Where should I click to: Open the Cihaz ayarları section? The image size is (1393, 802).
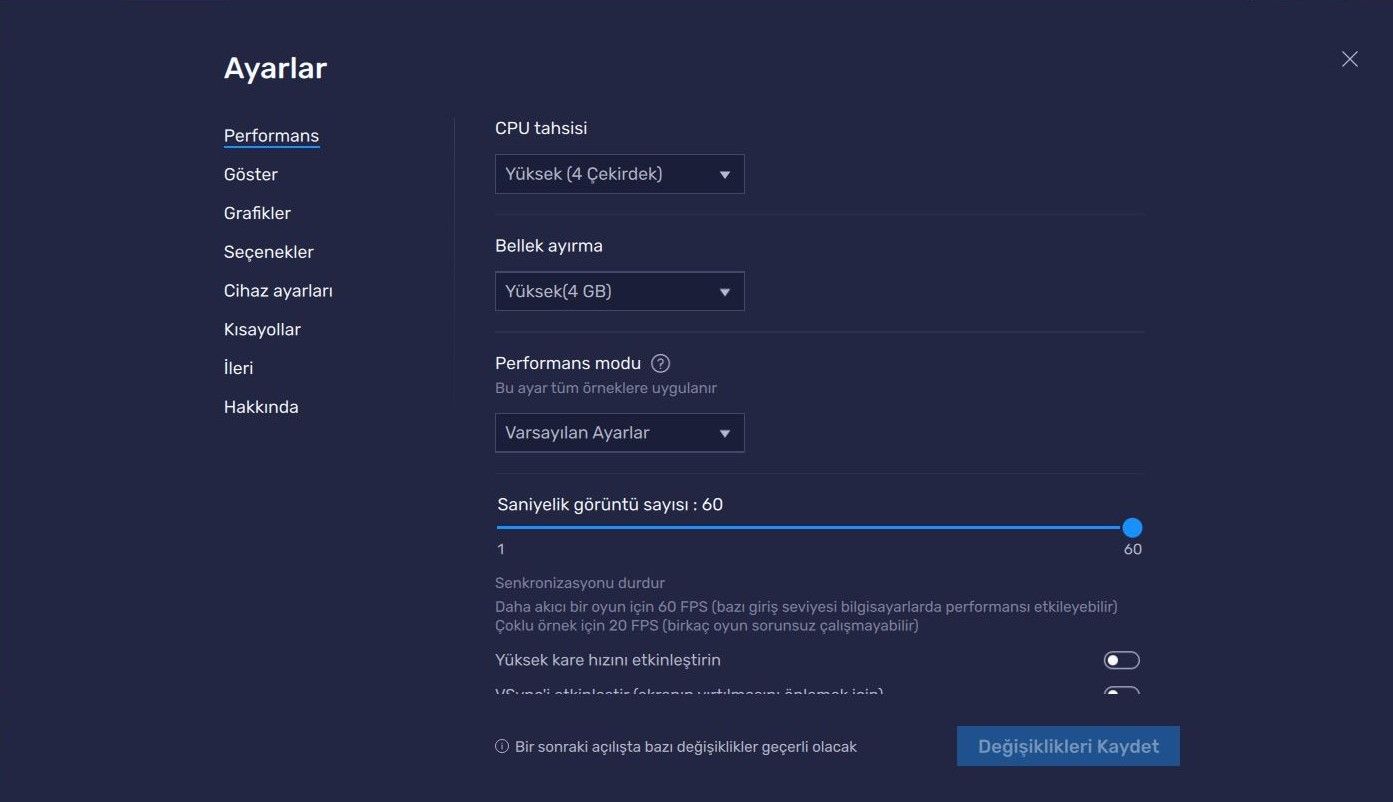[x=278, y=291]
